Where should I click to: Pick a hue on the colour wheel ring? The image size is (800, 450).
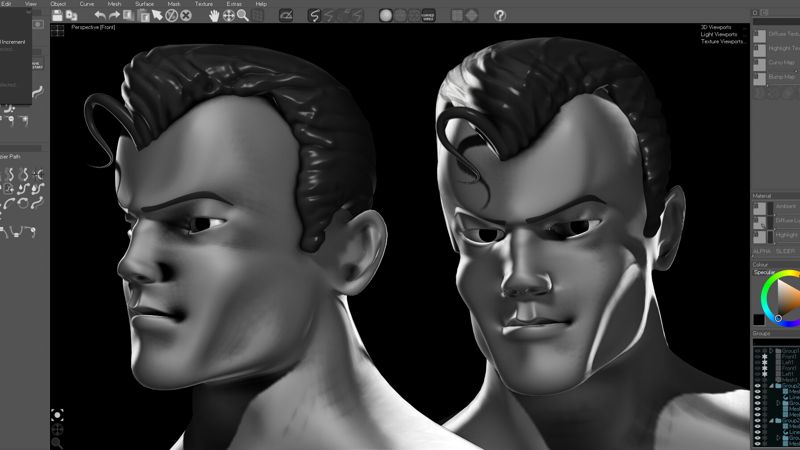coord(766,298)
